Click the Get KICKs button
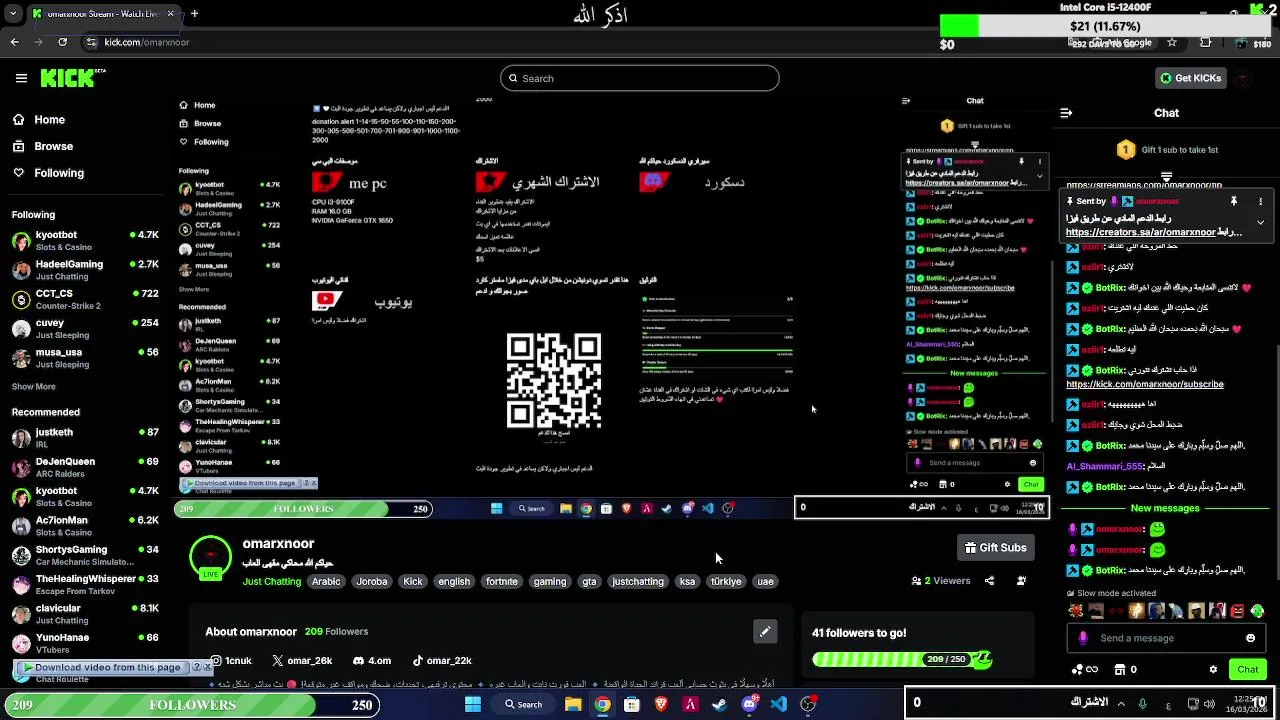The width and height of the screenshot is (1280, 720). pyautogui.click(x=1190, y=78)
